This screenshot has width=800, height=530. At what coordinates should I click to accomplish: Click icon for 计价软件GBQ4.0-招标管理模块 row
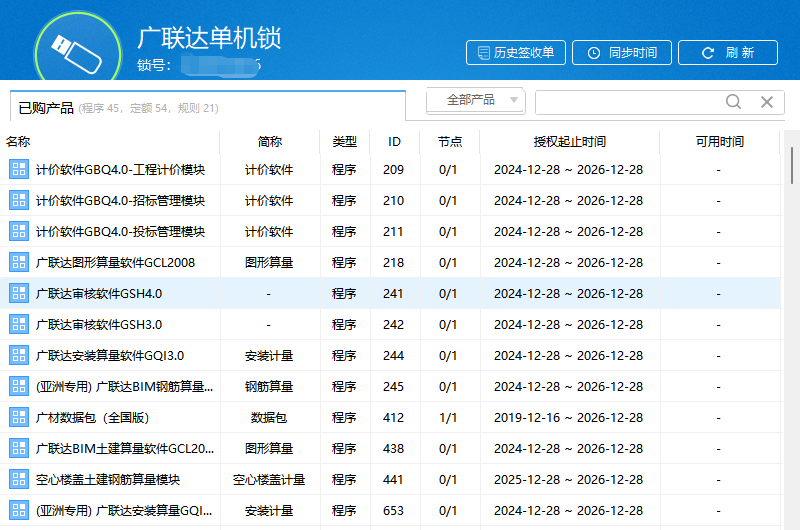19,200
